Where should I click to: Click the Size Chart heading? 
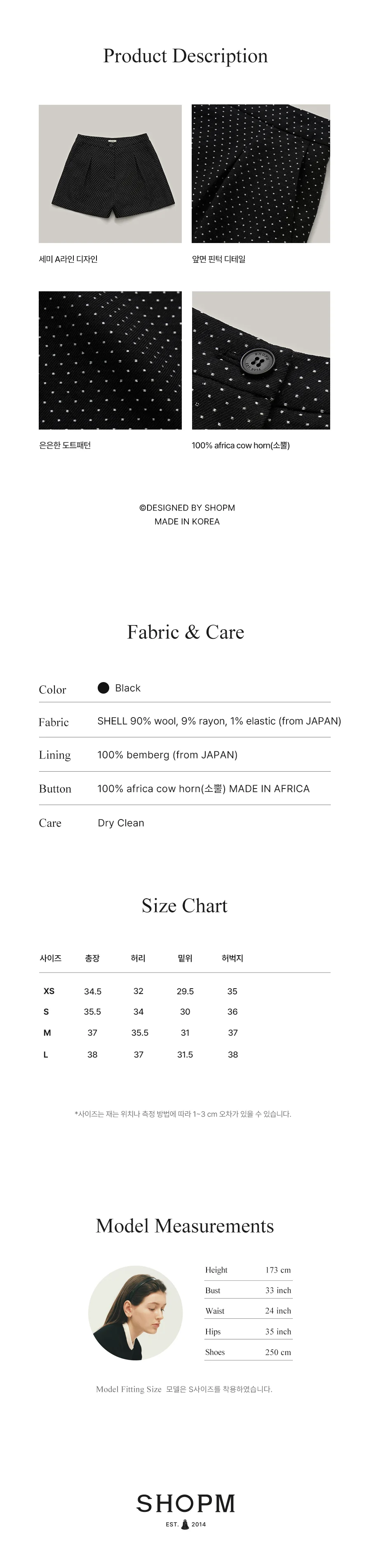[x=184, y=906]
